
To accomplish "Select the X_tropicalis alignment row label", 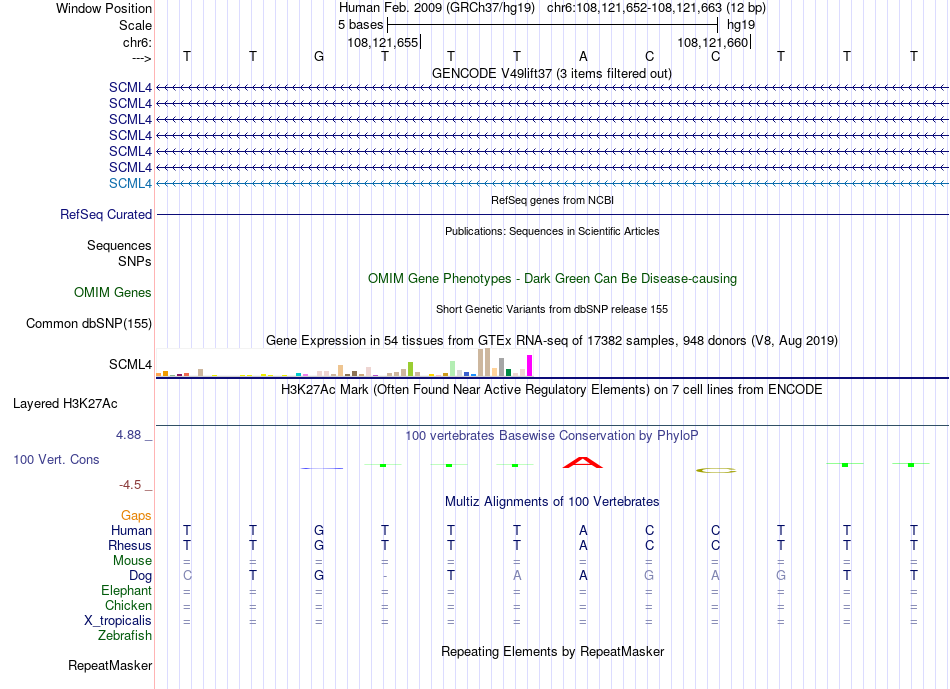I will [x=118, y=621].
